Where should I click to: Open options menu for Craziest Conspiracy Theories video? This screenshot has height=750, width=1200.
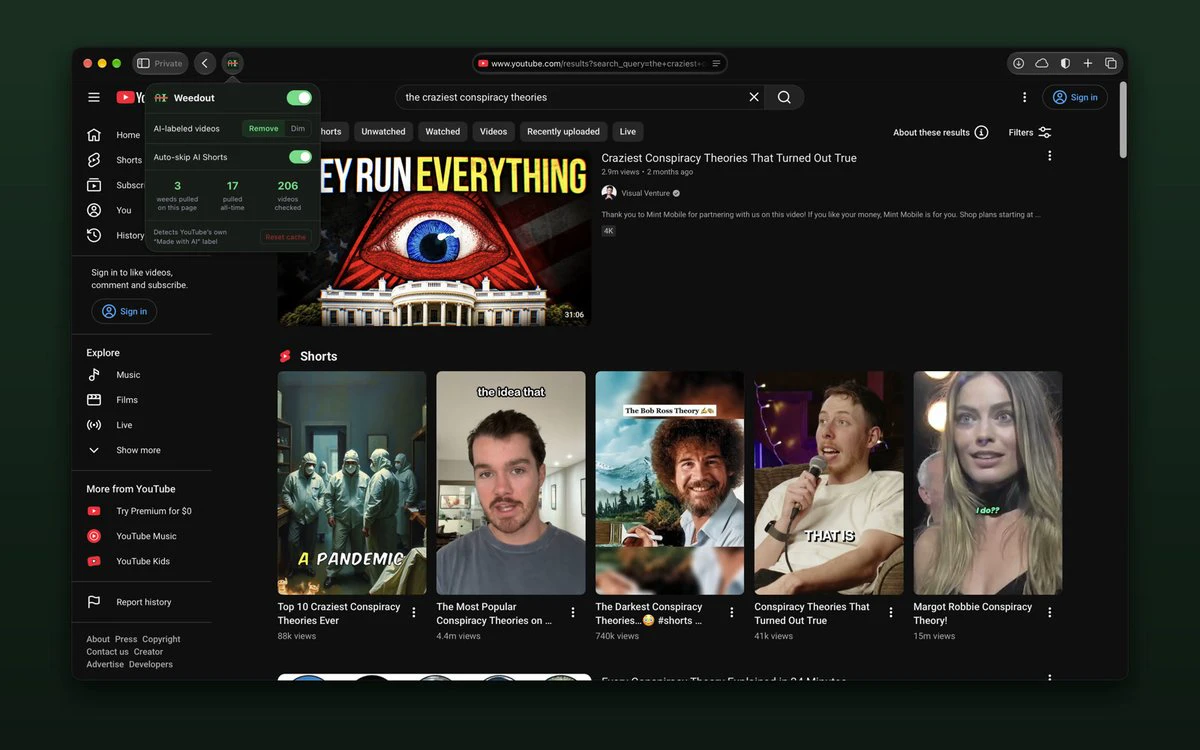pos(1049,156)
